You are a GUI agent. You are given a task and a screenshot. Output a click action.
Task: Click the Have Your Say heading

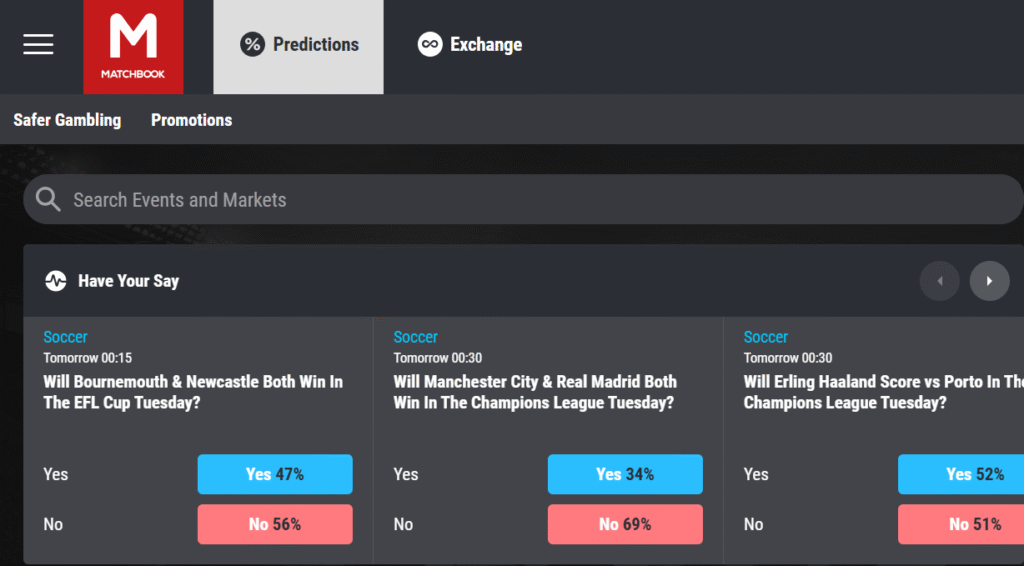[x=129, y=281]
